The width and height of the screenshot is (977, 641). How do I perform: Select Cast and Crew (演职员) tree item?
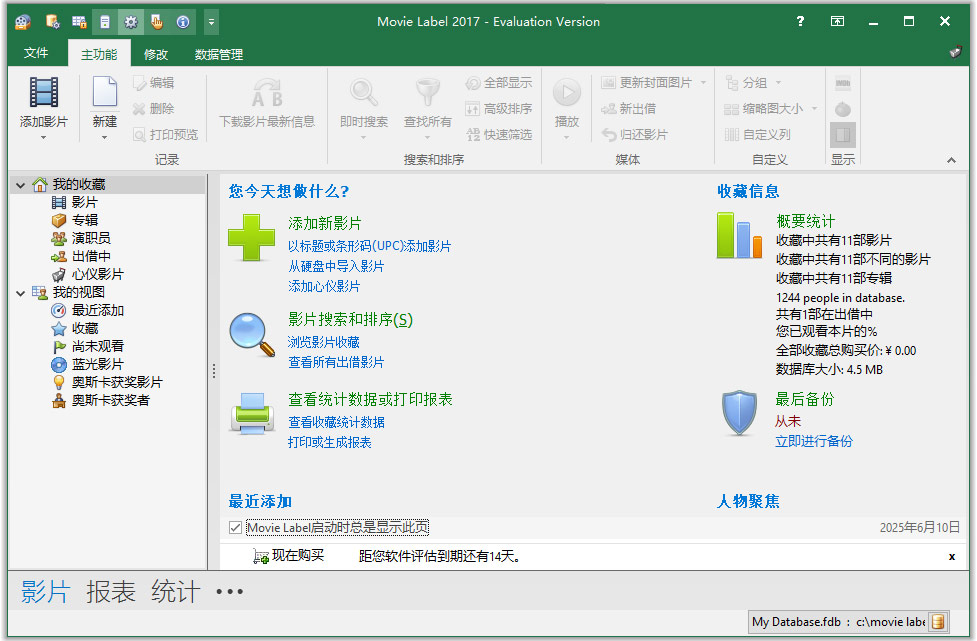[91, 238]
